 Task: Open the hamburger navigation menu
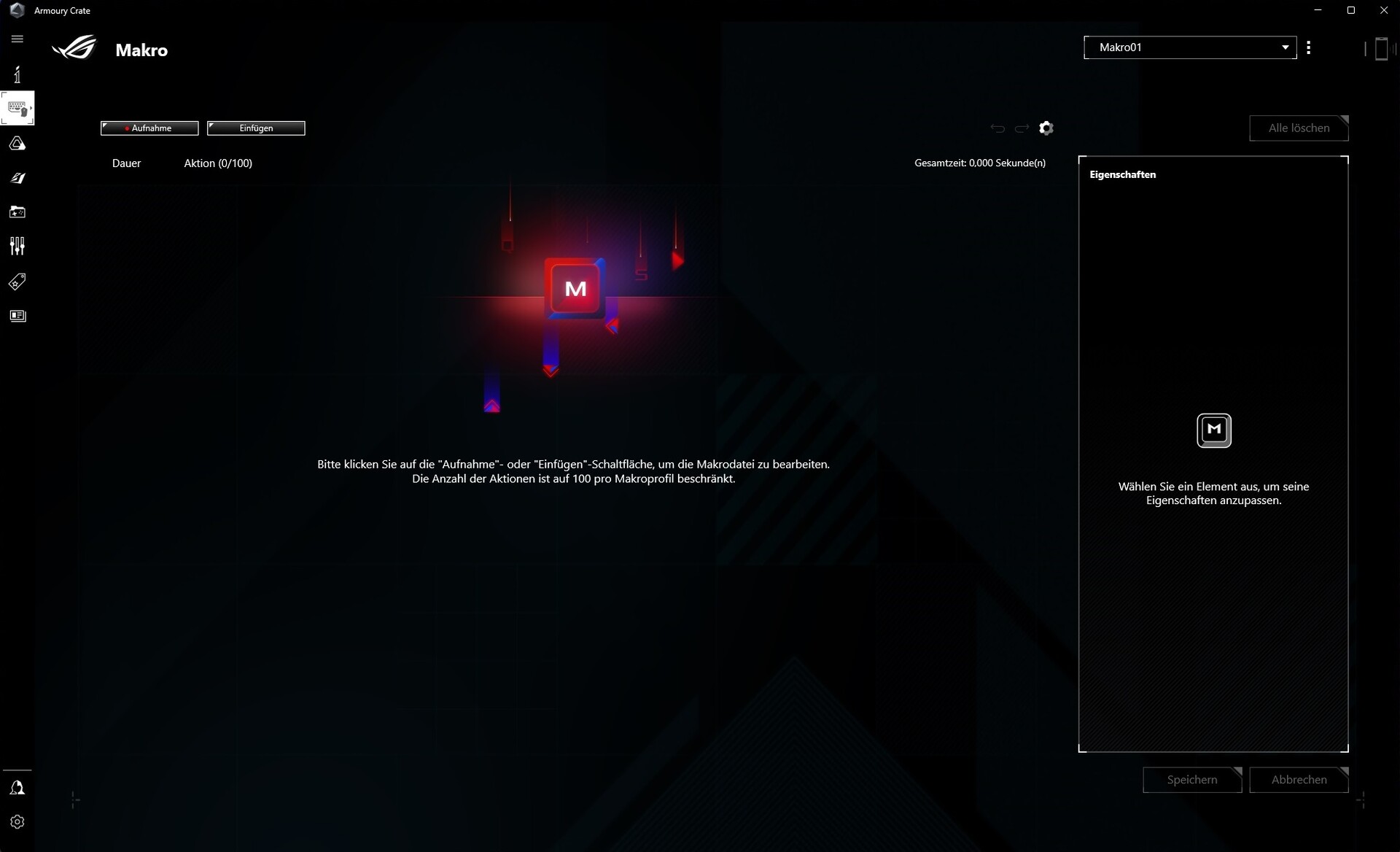[17, 39]
